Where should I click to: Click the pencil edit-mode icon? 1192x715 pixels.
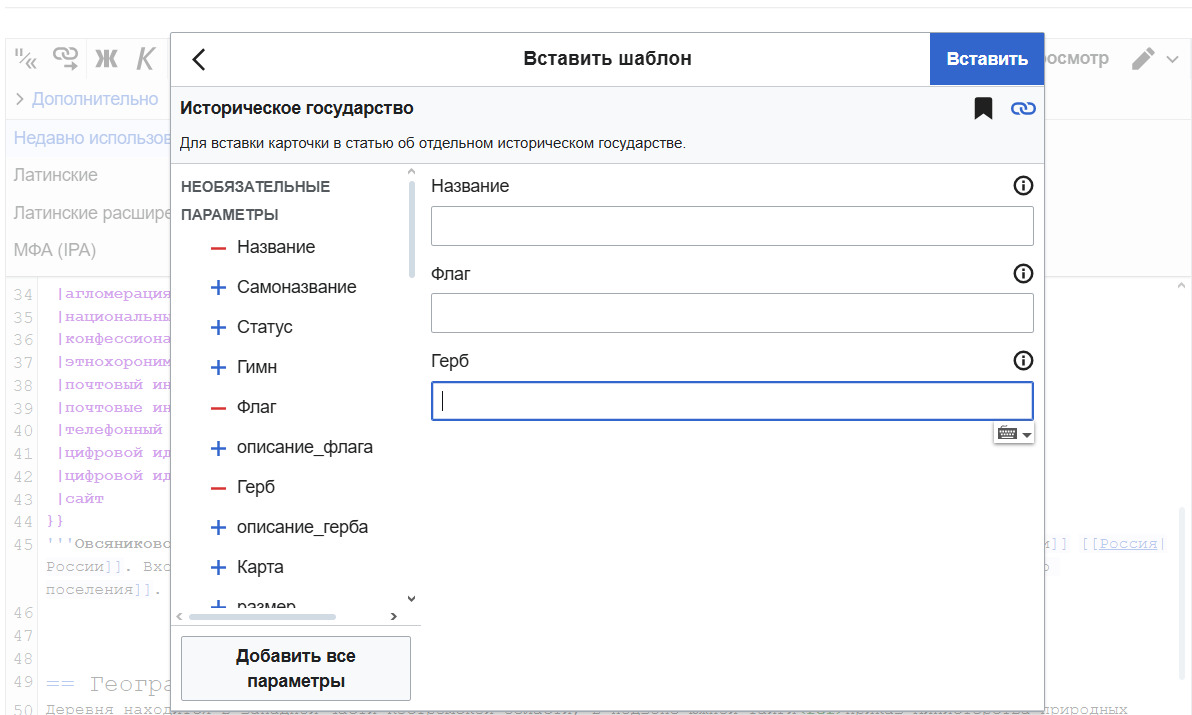click(x=1143, y=59)
